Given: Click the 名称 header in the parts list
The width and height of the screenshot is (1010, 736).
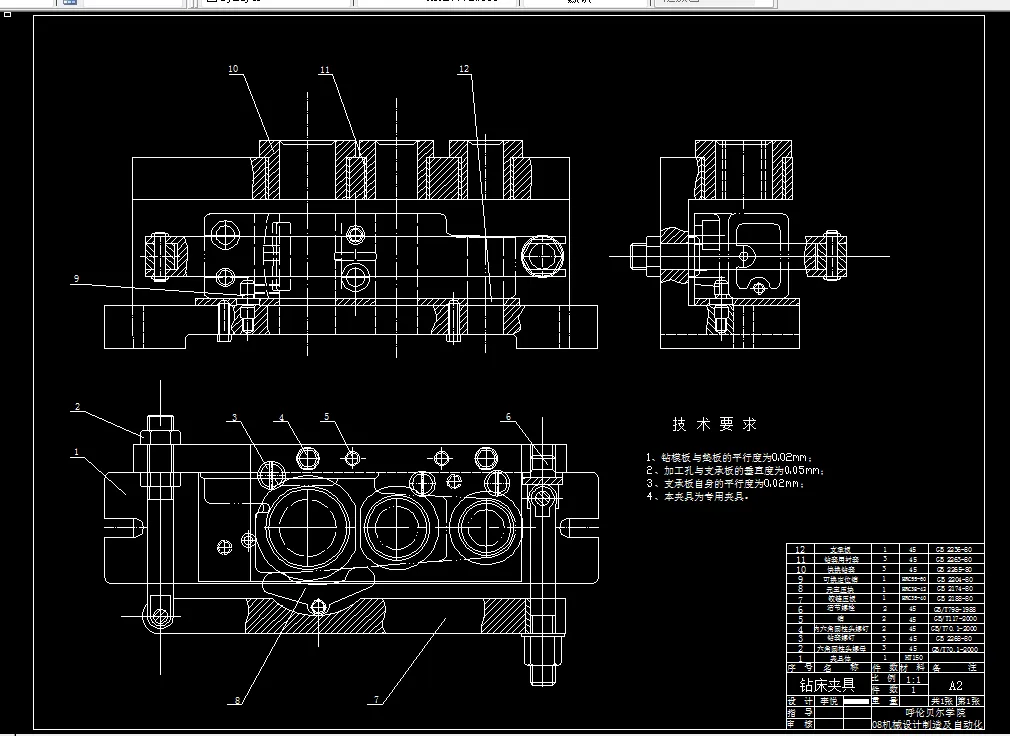Looking at the screenshot, I should pos(841,668).
